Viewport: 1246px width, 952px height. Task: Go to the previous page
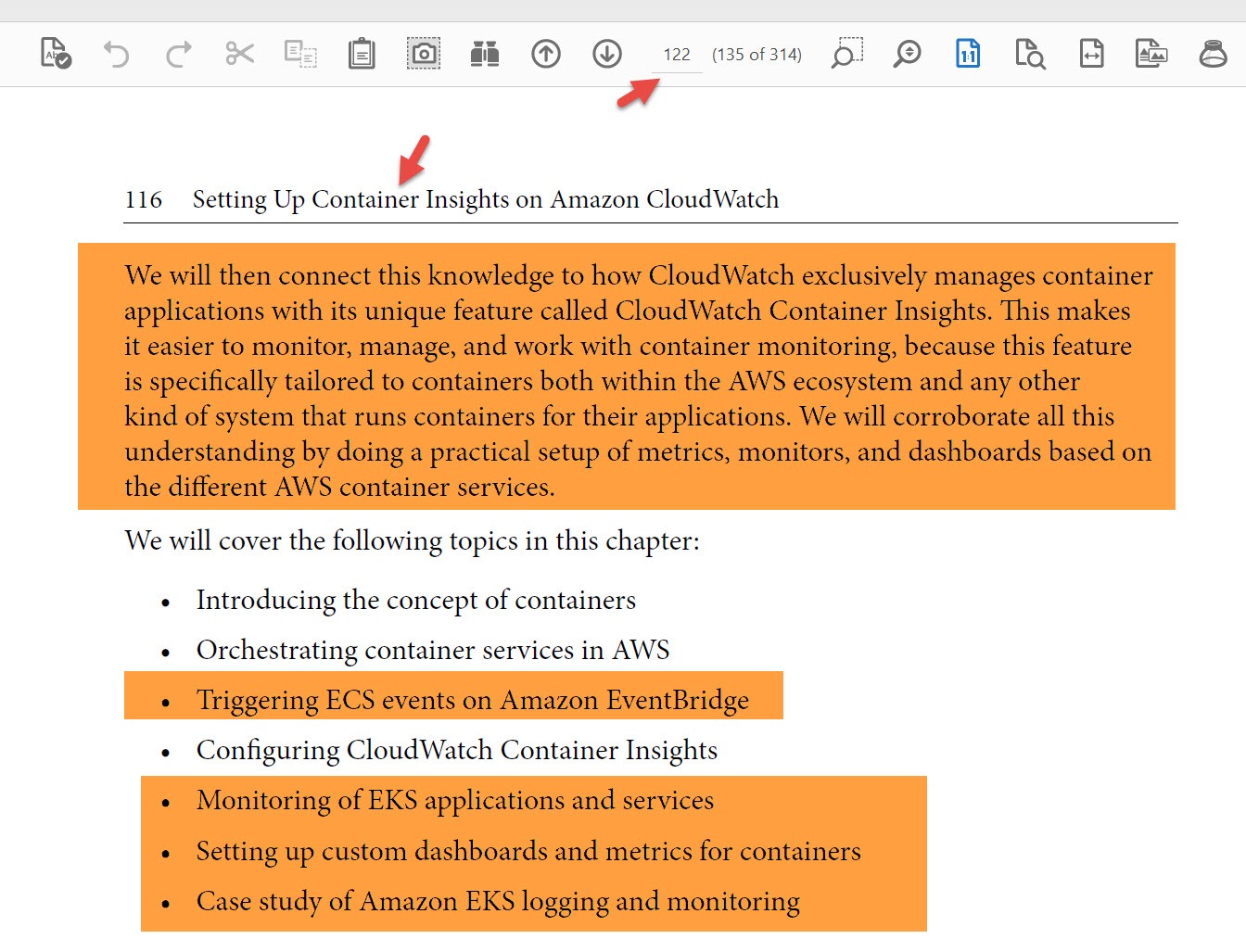[546, 54]
